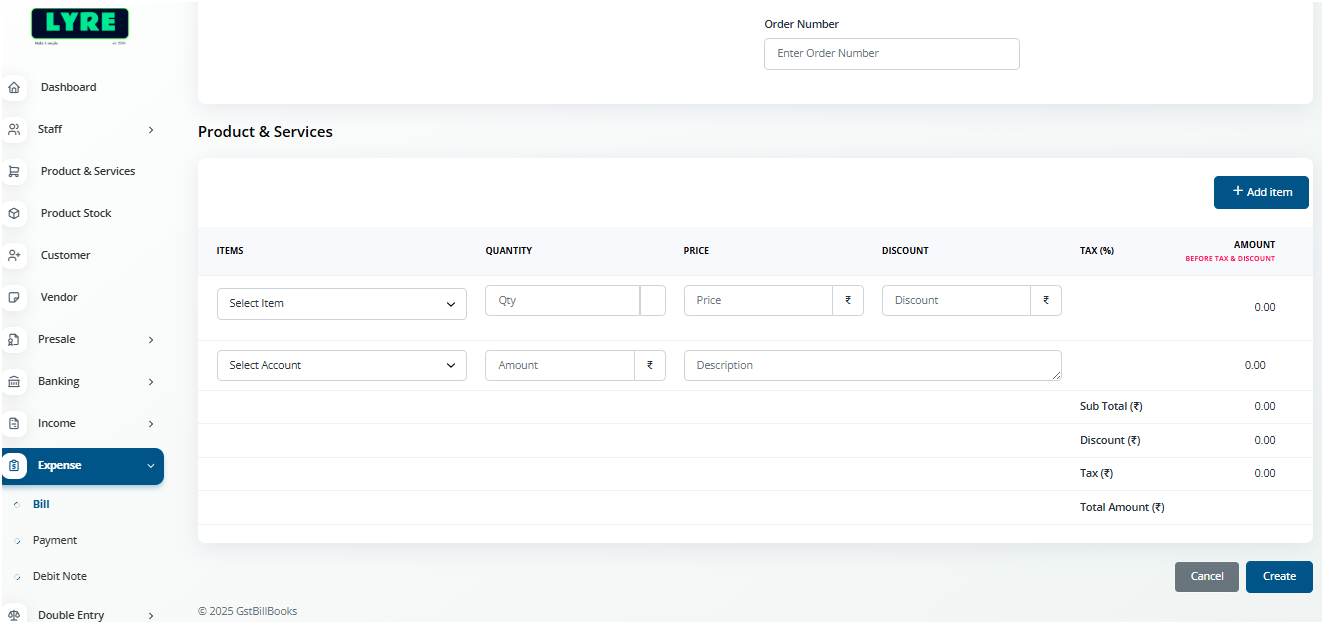Viewport: 1324px width, 624px height.
Task: Select the Expense document icon
Action: (x=15, y=465)
